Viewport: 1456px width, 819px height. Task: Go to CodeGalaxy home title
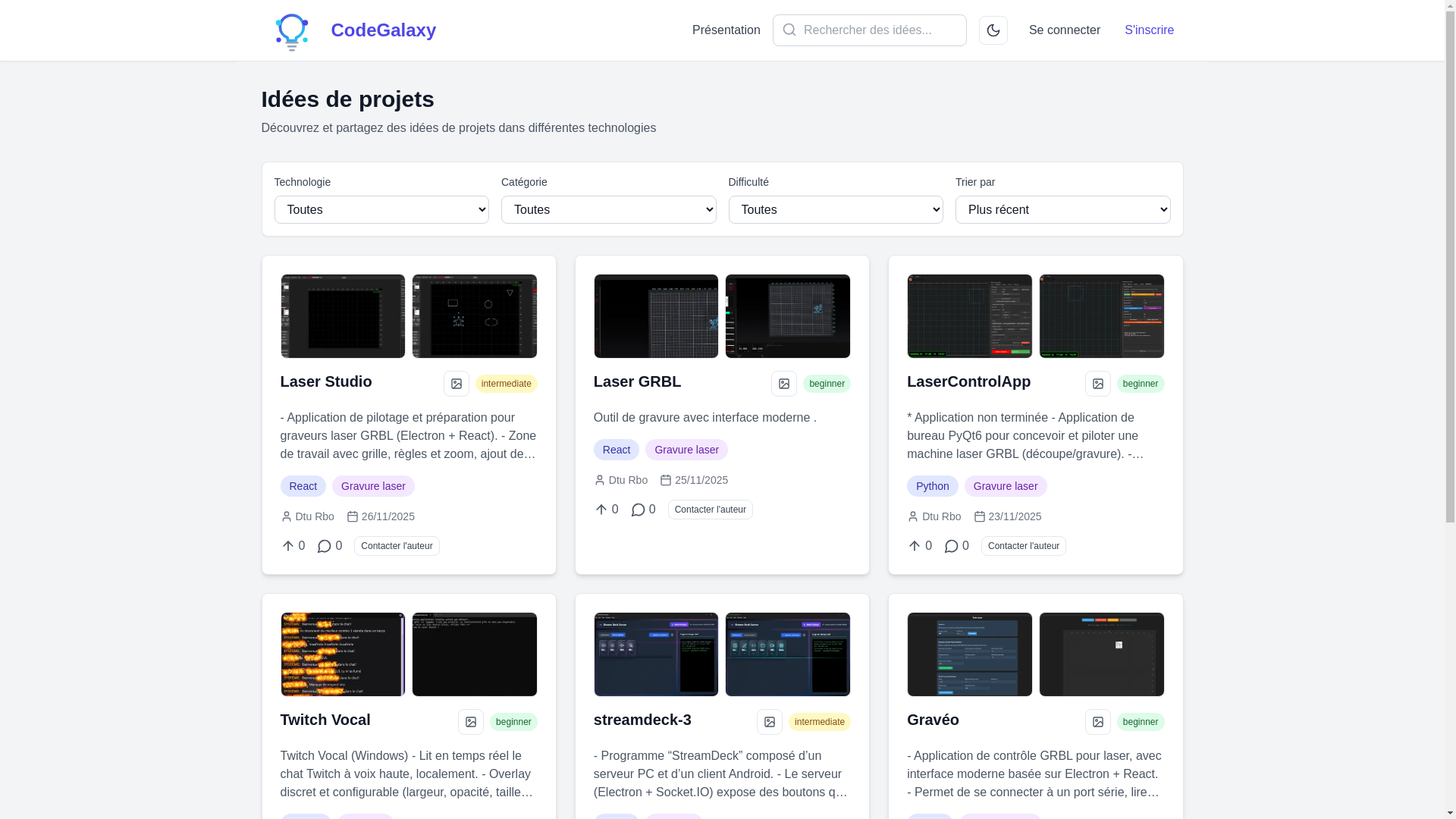[383, 30]
